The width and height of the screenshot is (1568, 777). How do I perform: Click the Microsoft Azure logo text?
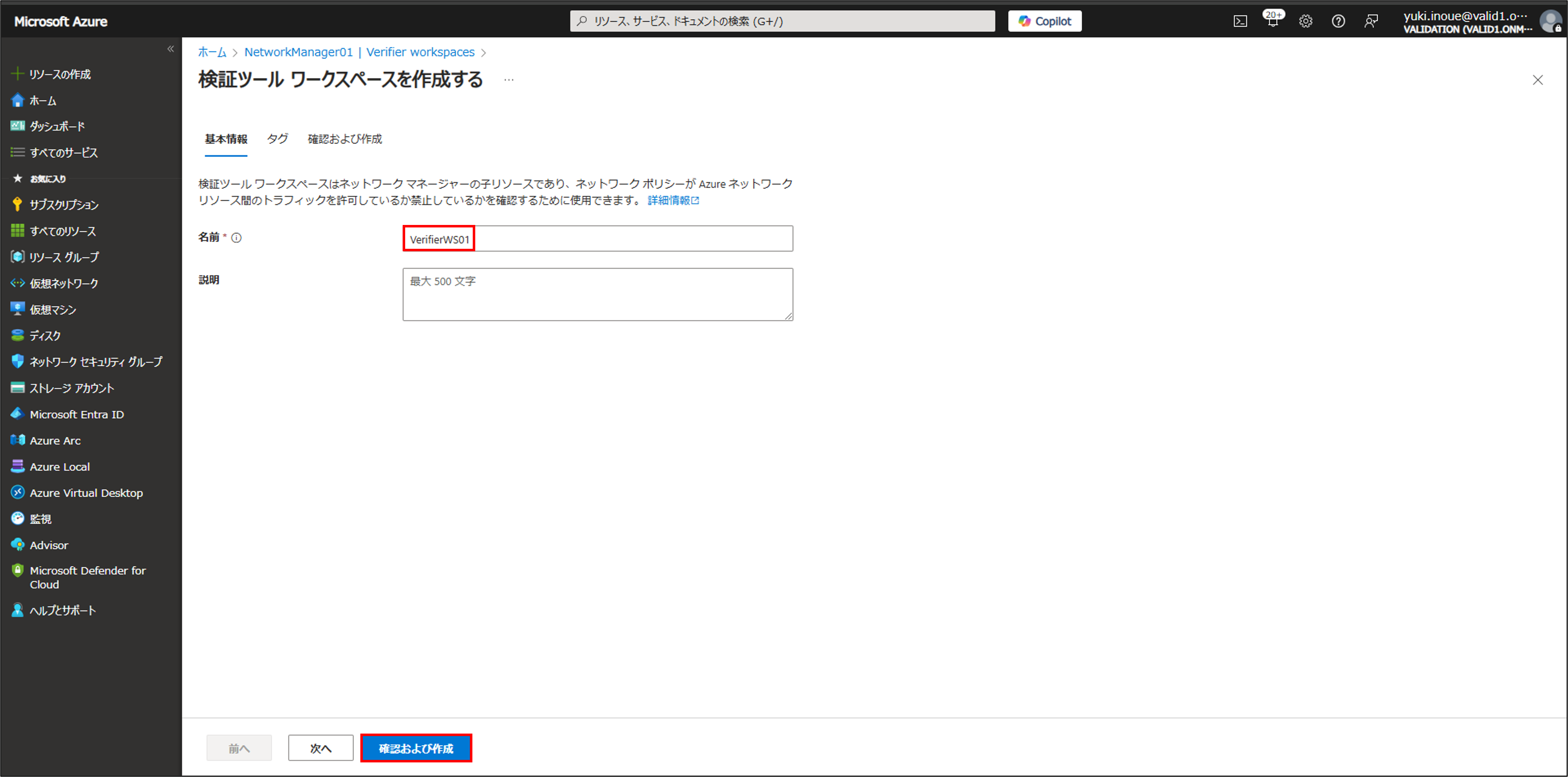[x=61, y=21]
